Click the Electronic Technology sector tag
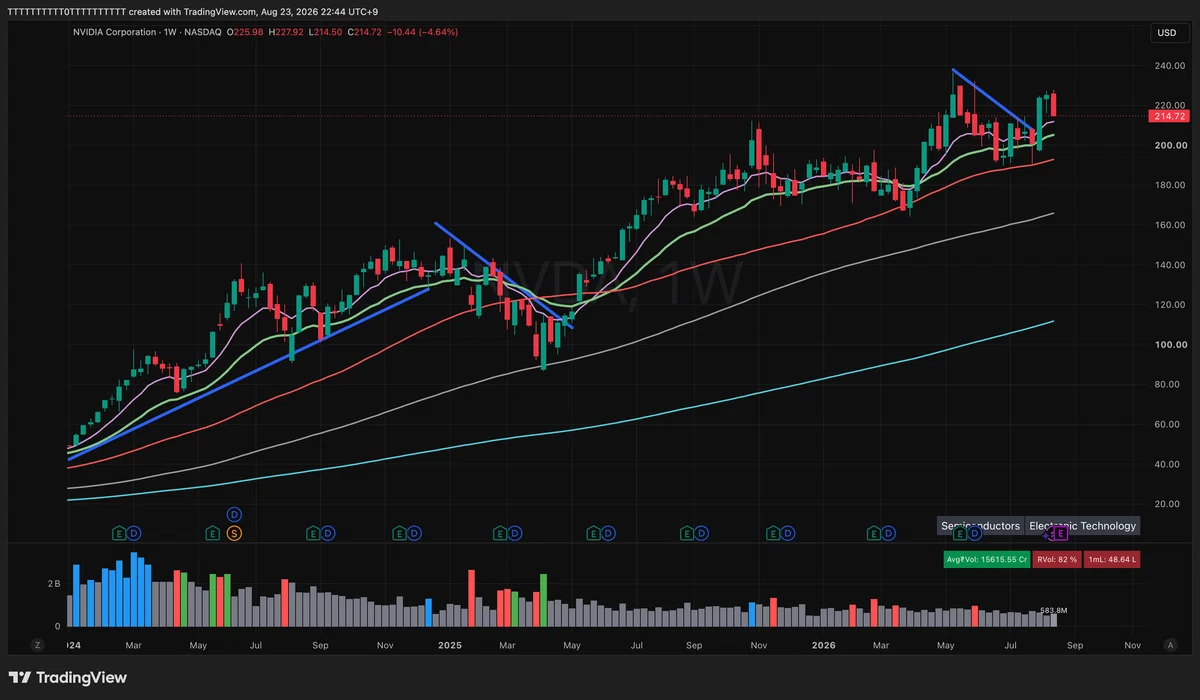 [x=1083, y=526]
